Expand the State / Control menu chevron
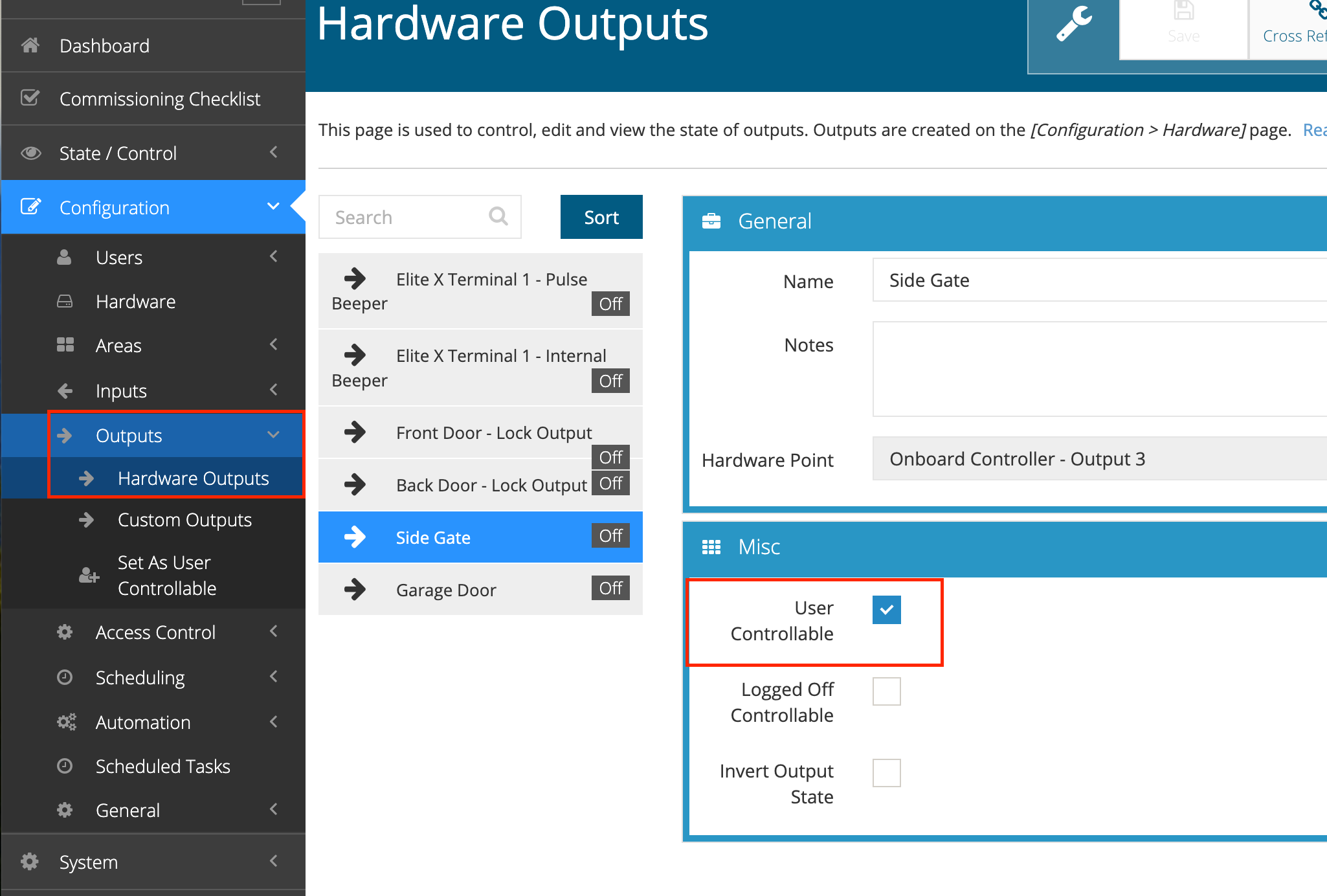Image resolution: width=1327 pixels, height=896 pixels. point(274,152)
